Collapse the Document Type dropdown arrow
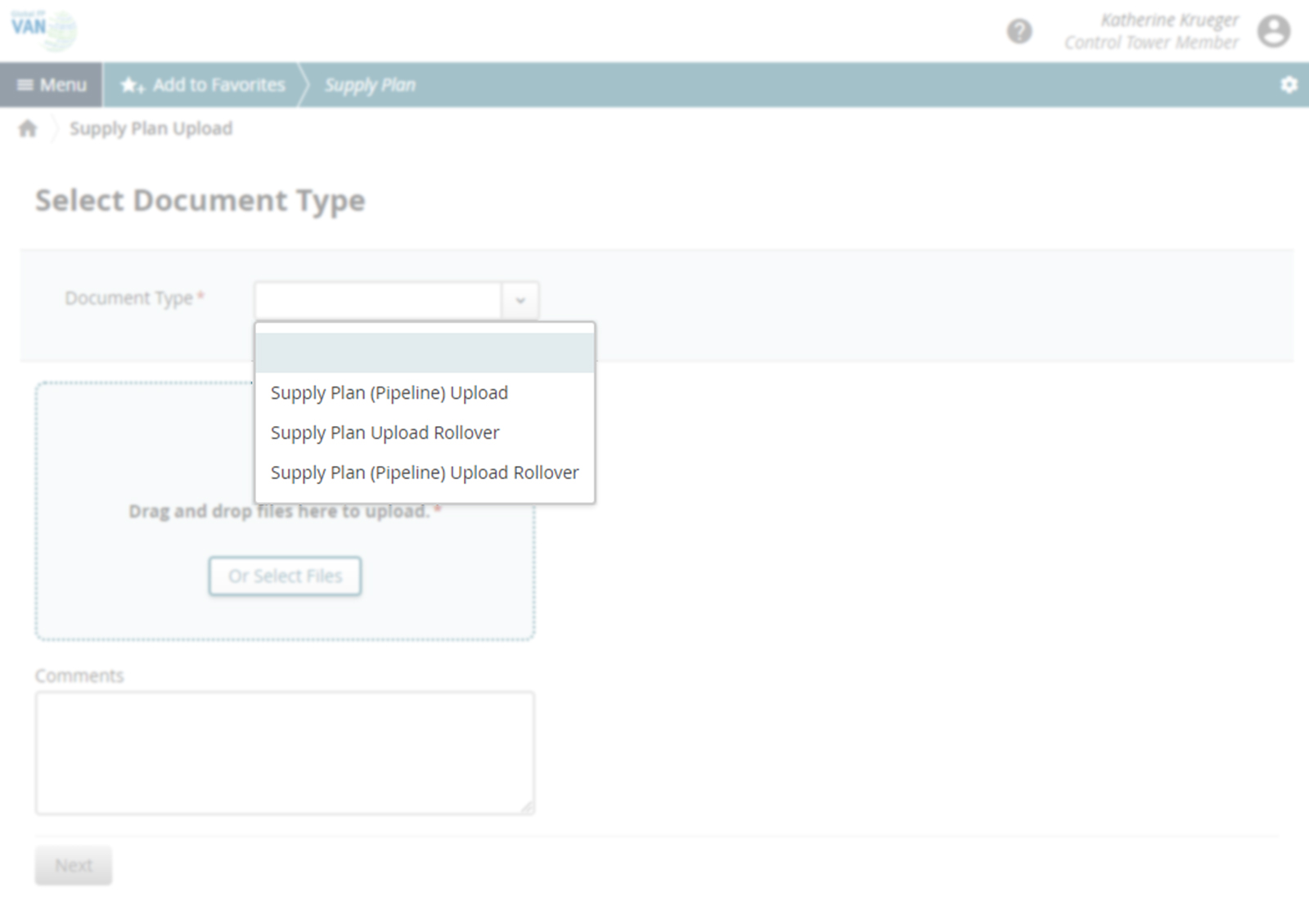Image resolution: width=1309 pixels, height=924 pixels. tap(520, 301)
